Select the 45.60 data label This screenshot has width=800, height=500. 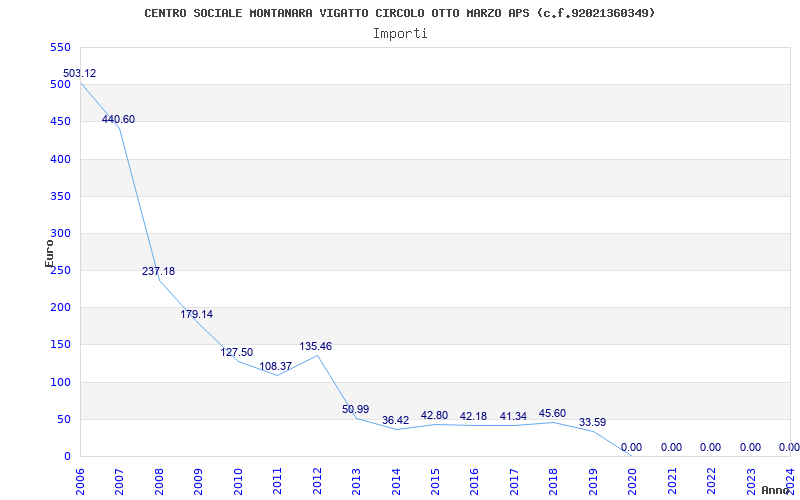[x=553, y=413]
